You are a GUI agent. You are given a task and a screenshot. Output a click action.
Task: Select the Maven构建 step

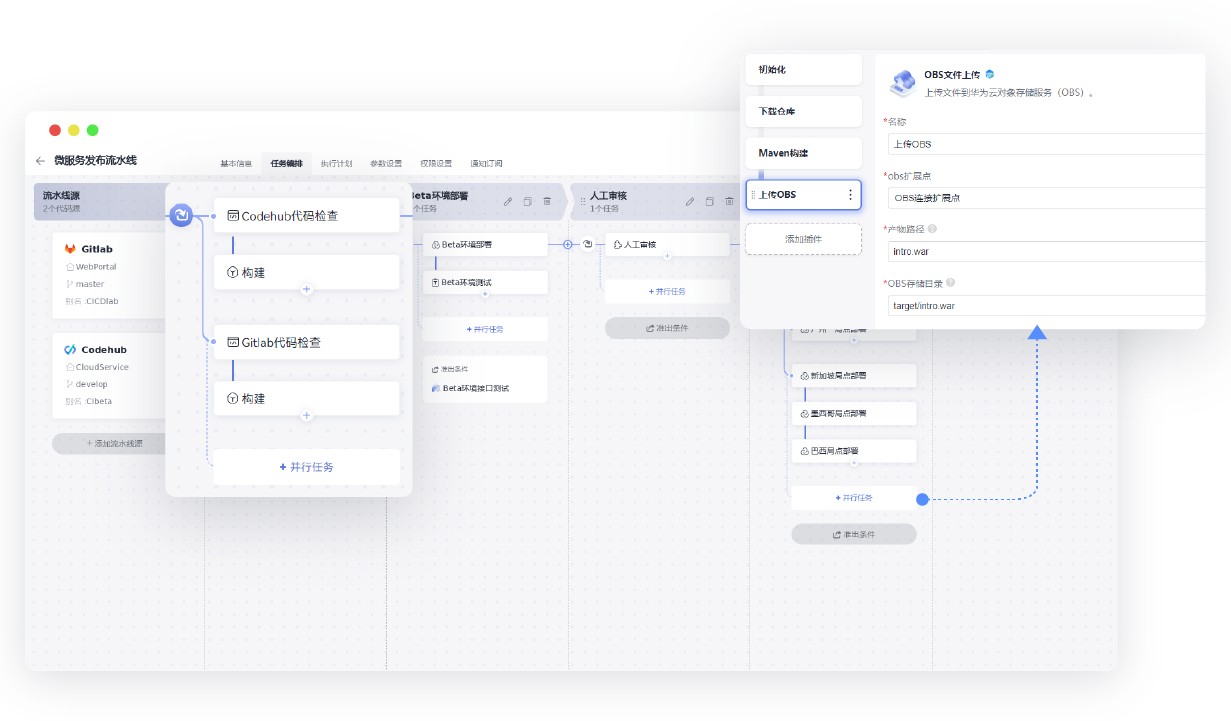(x=803, y=153)
